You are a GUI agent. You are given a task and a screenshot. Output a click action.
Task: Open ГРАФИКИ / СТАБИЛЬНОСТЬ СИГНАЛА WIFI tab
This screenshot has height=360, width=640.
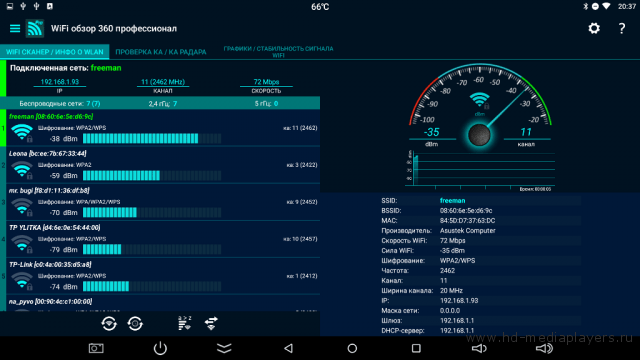[278, 52]
